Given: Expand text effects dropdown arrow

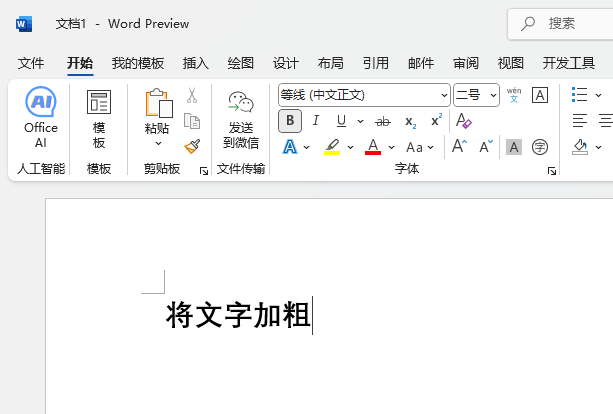Looking at the screenshot, I should [x=306, y=147].
